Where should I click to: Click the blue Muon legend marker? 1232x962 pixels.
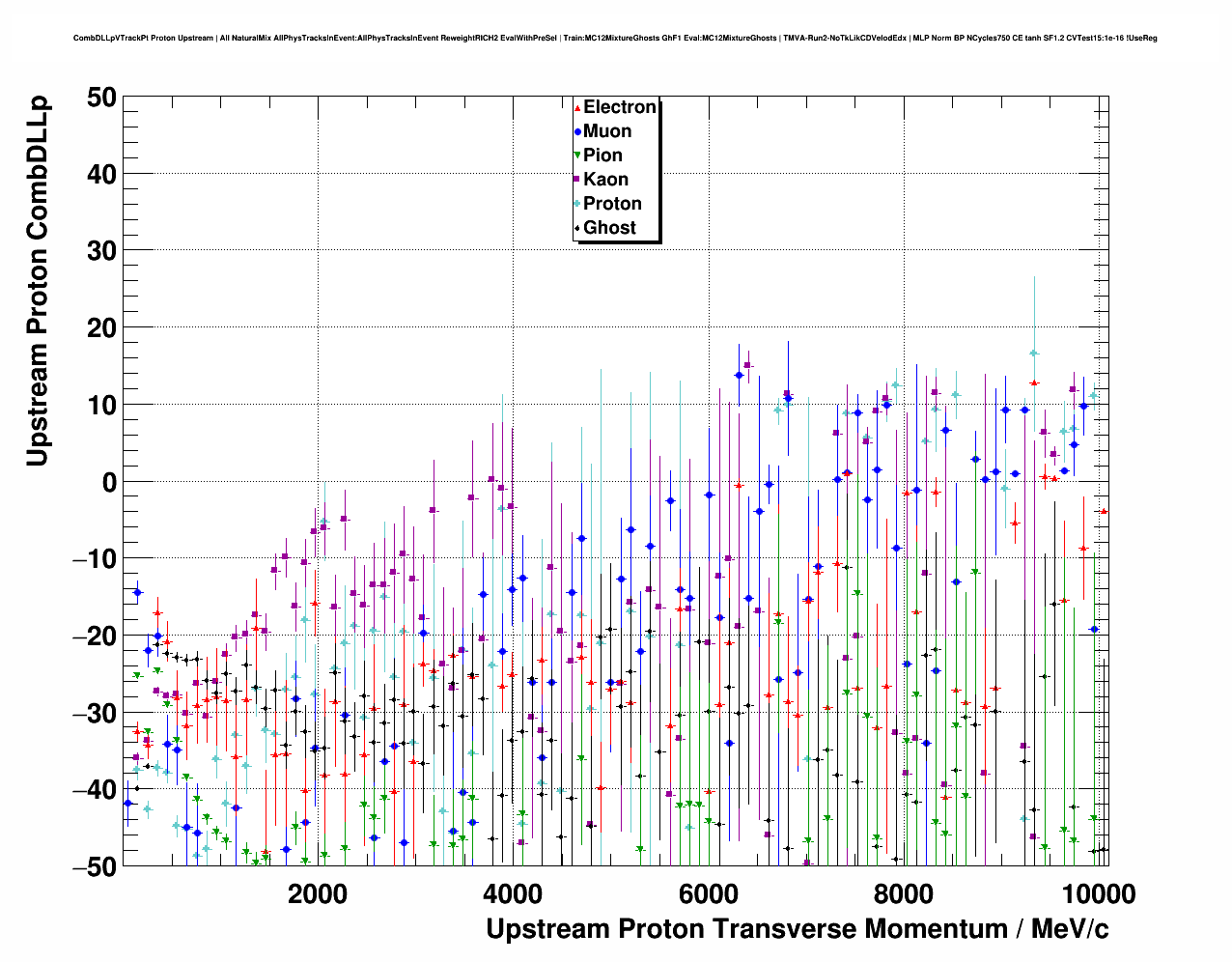(577, 132)
